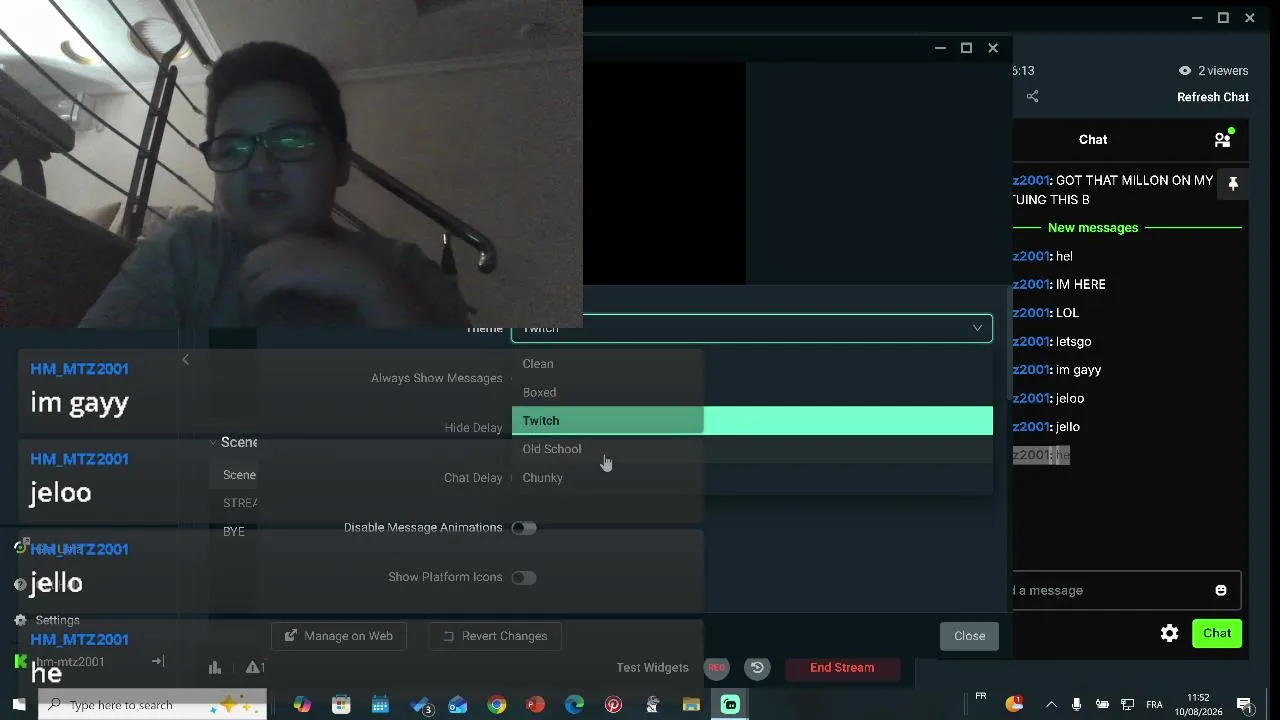This screenshot has width=1280, height=720.
Task: Open PowerPoint from the taskbar
Action: click(x=535, y=705)
